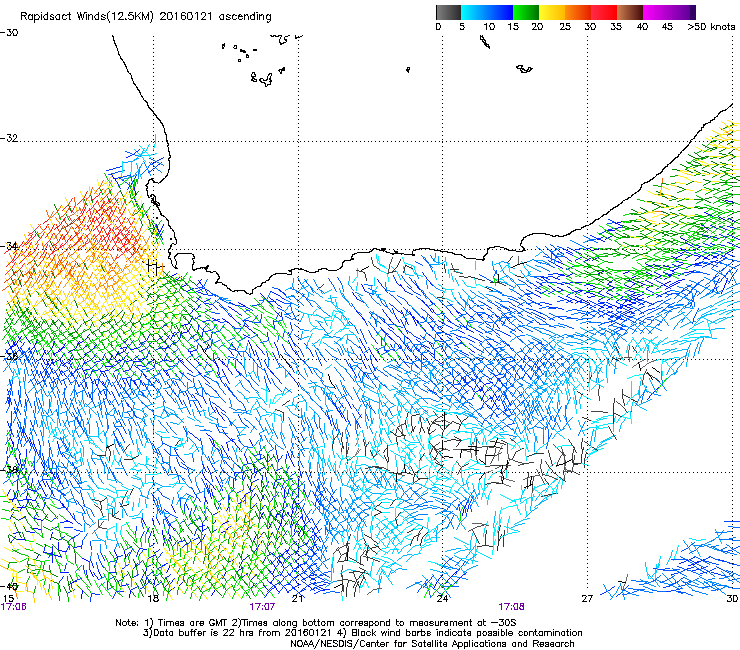Image resolution: width=740 pixels, height=650 pixels.
Task: Click the dark purple 45–50 knots segment
Action: click(682, 12)
